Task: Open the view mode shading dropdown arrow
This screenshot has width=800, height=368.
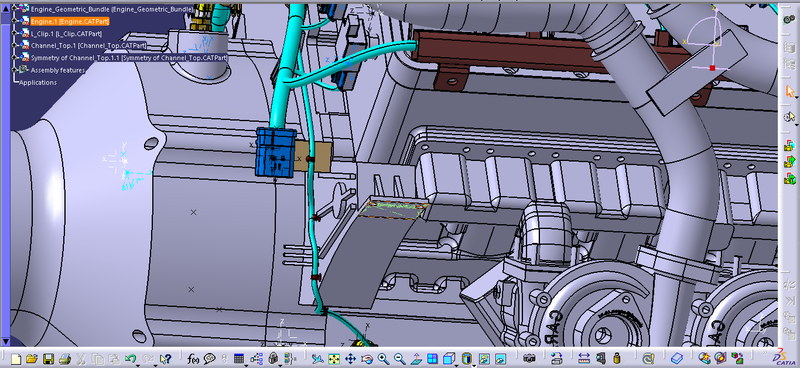Action: tap(474, 363)
